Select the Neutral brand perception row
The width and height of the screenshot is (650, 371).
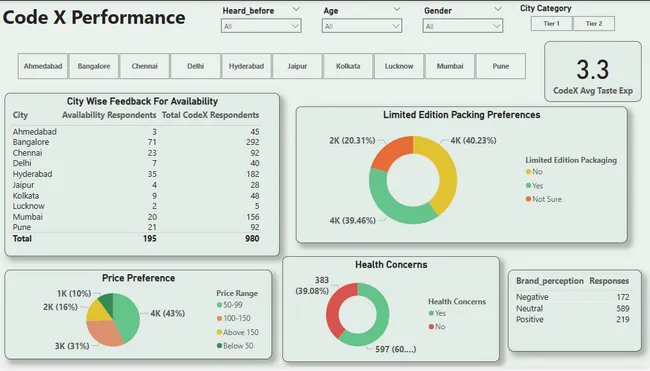(x=572, y=308)
